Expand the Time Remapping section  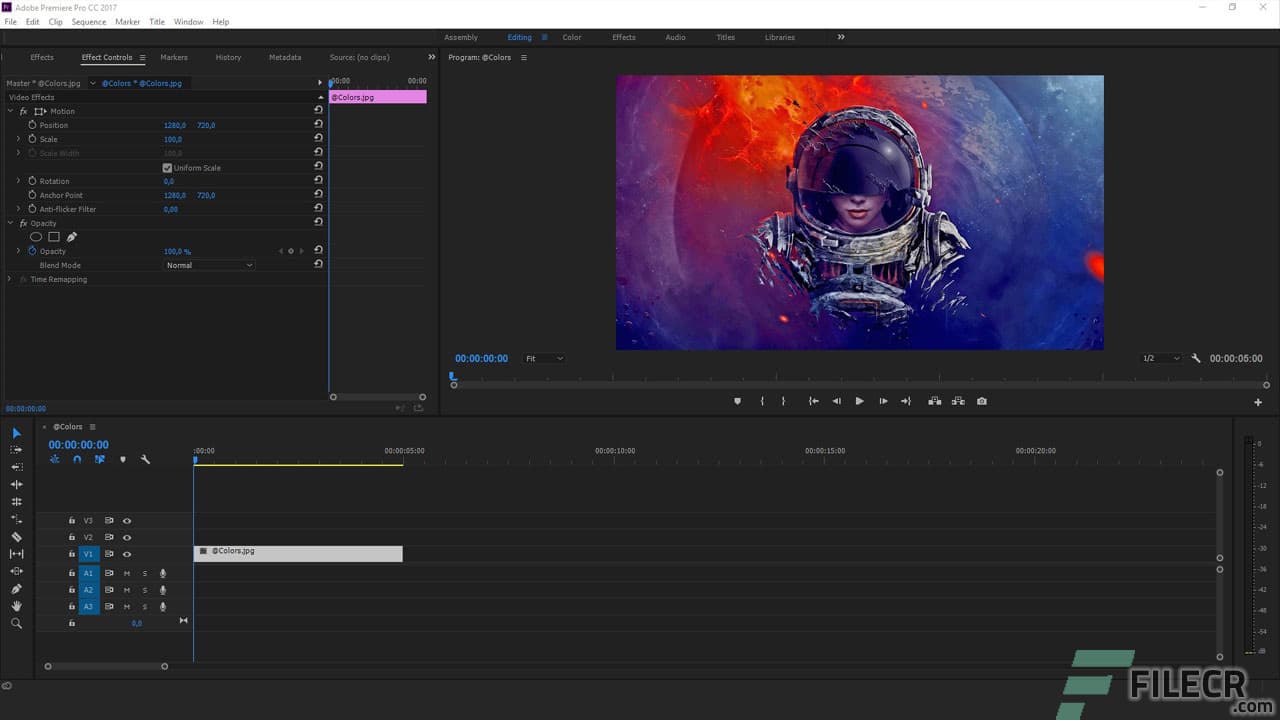[x=10, y=279]
